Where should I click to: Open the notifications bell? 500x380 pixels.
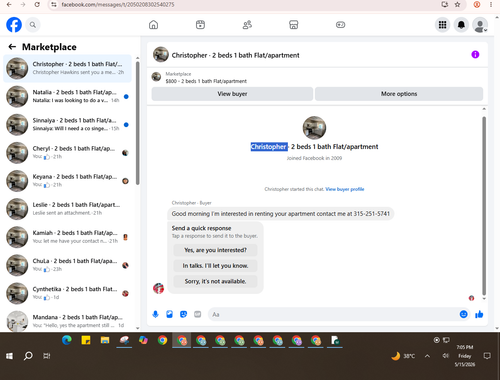[461, 25]
